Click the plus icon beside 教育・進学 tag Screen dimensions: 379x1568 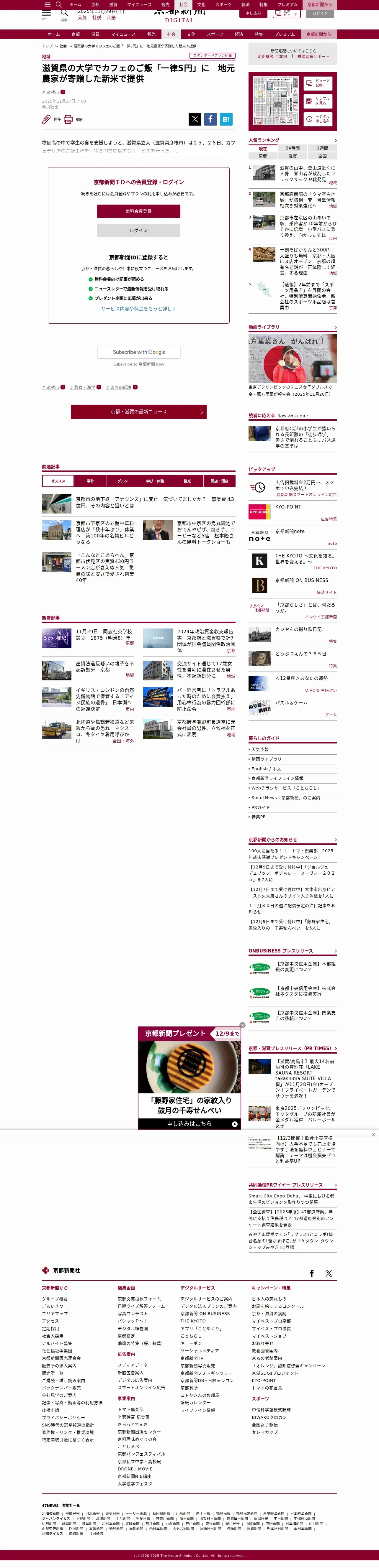[99, 387]
